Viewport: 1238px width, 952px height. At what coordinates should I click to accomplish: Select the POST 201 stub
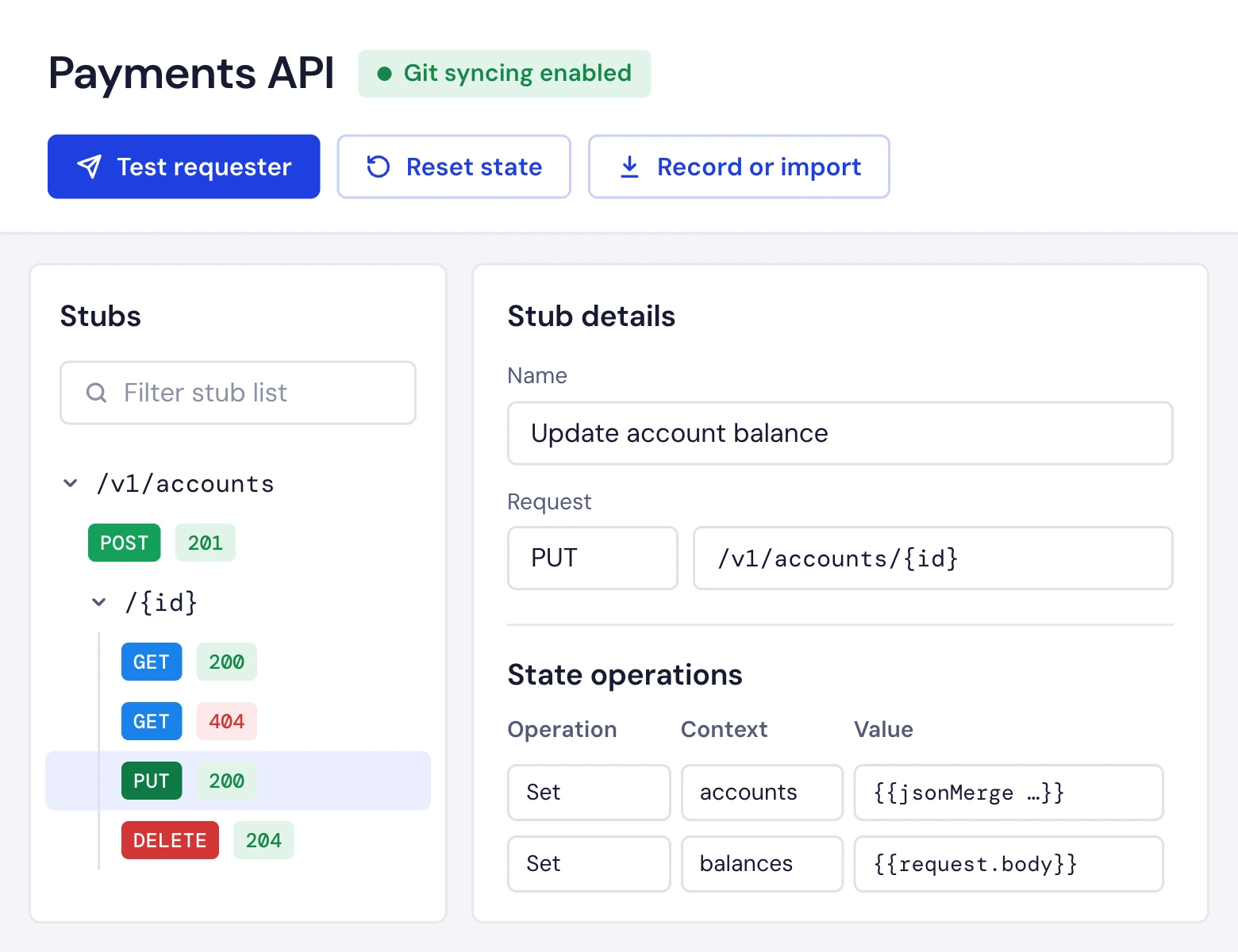(162, 543)
